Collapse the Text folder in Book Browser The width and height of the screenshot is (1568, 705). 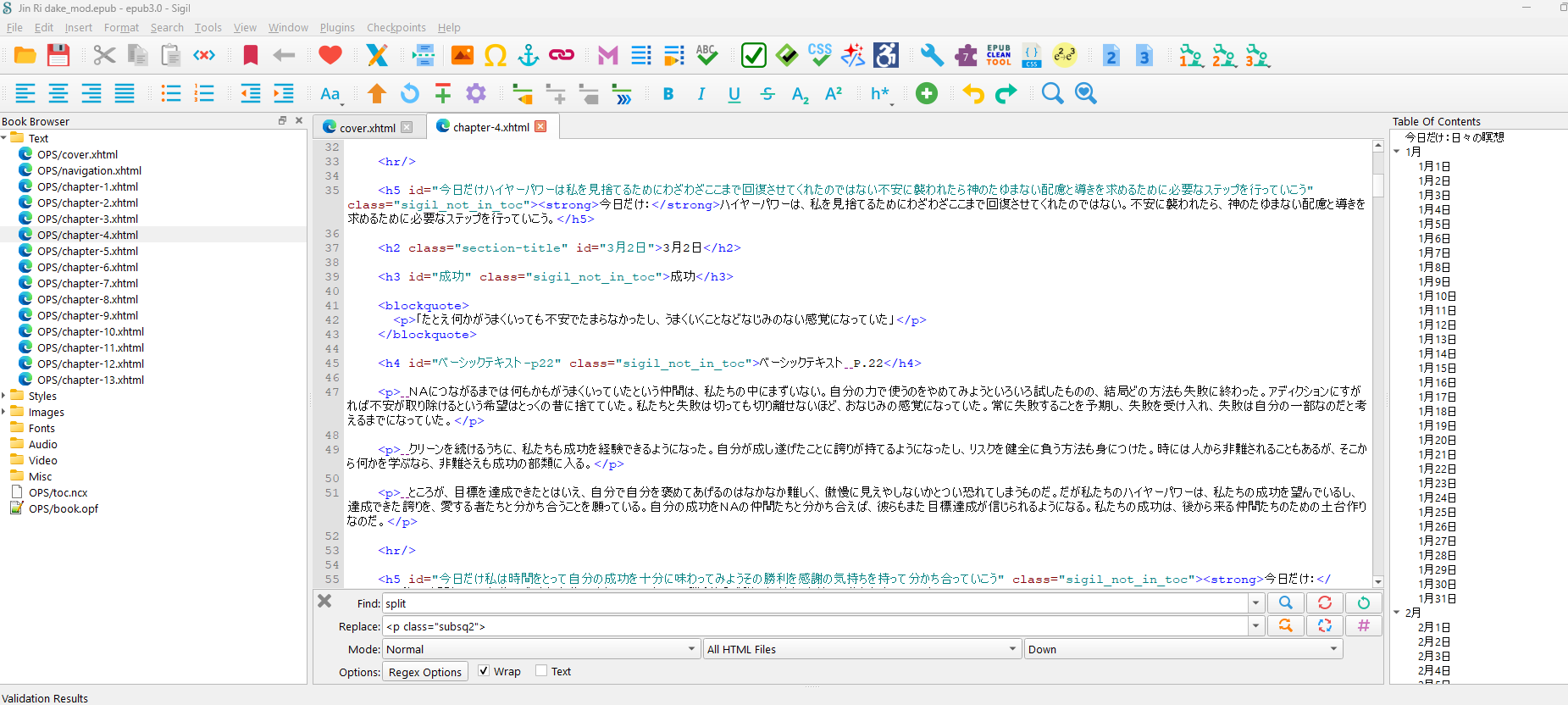point(4,138)
